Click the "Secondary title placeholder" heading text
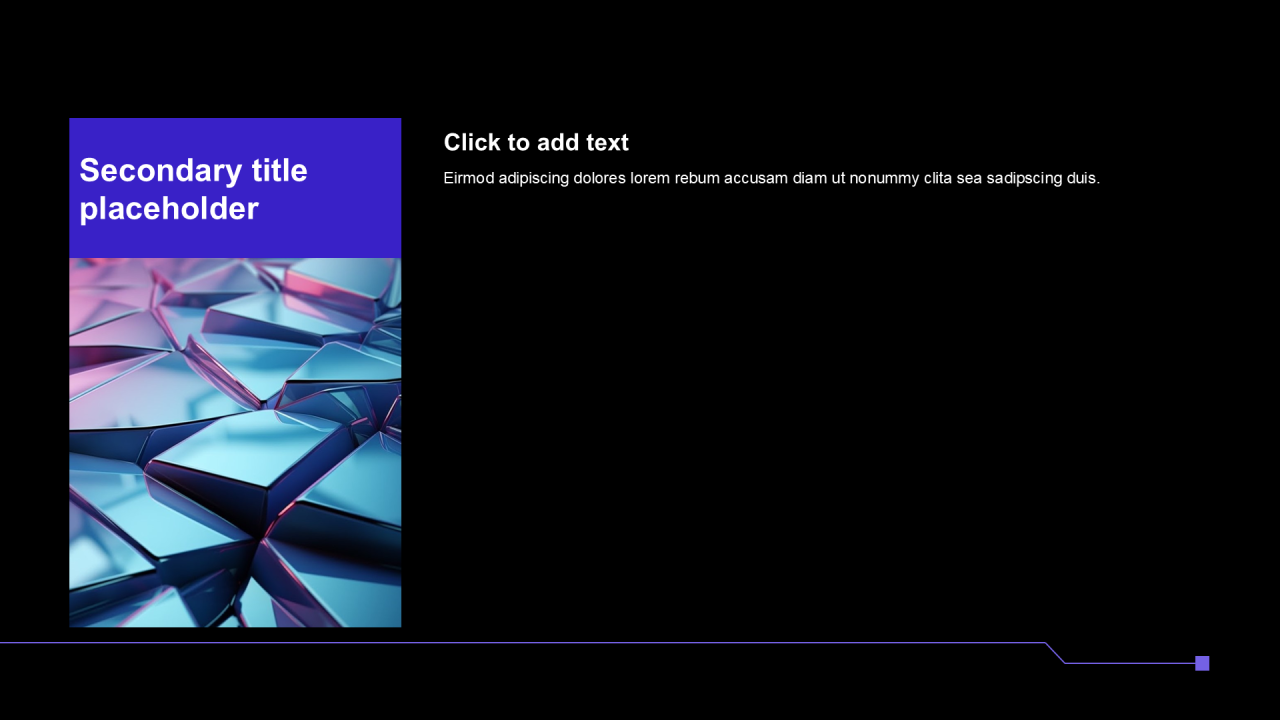Viewport: 1280px width, 720px height. 193,189
